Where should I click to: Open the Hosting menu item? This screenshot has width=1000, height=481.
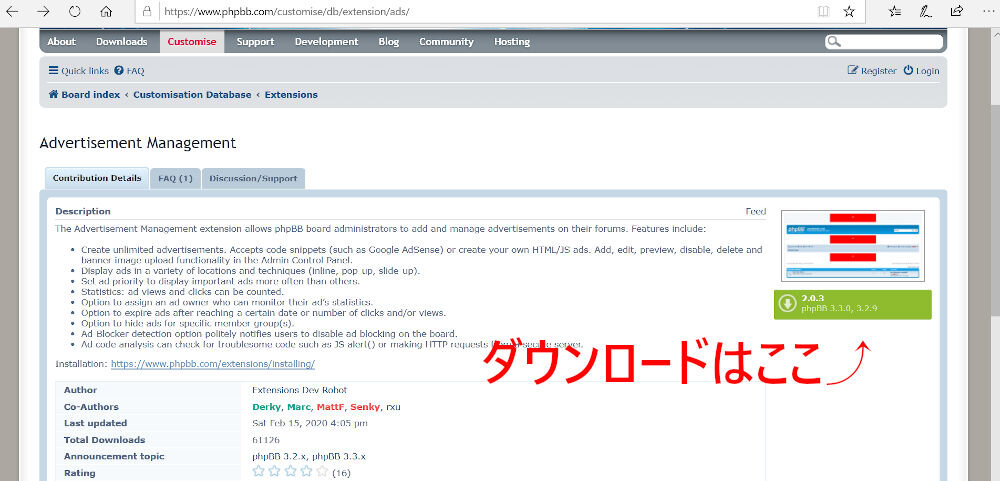(512, 41)
